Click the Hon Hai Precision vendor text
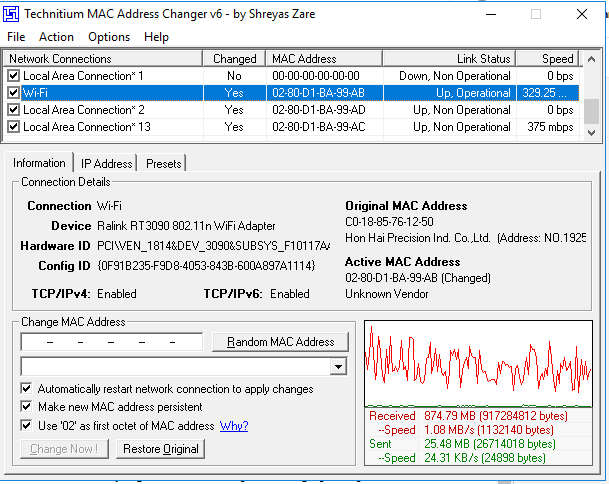The height and width of the screenshot is (484, 609). (x=465, y=238)
